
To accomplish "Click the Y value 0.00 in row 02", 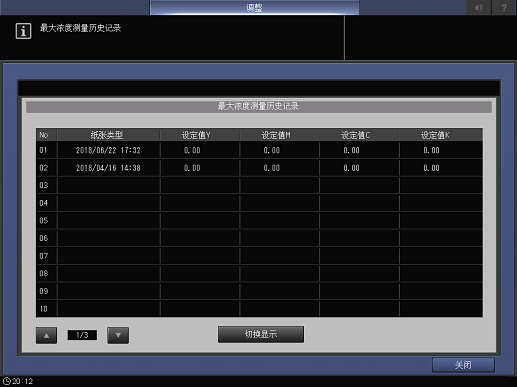I will 192,168.
